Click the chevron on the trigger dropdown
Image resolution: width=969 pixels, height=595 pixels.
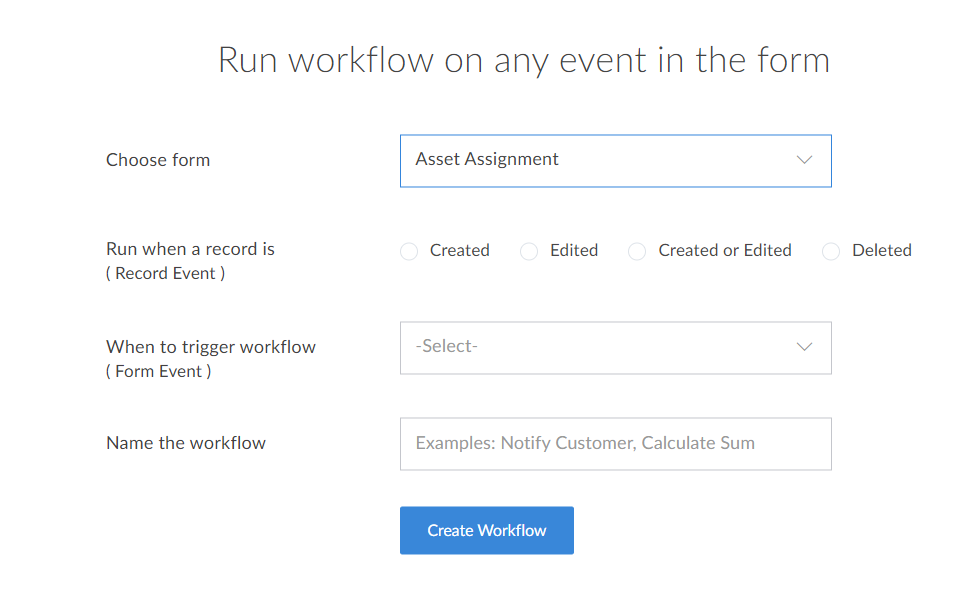[x=805, y=347]
